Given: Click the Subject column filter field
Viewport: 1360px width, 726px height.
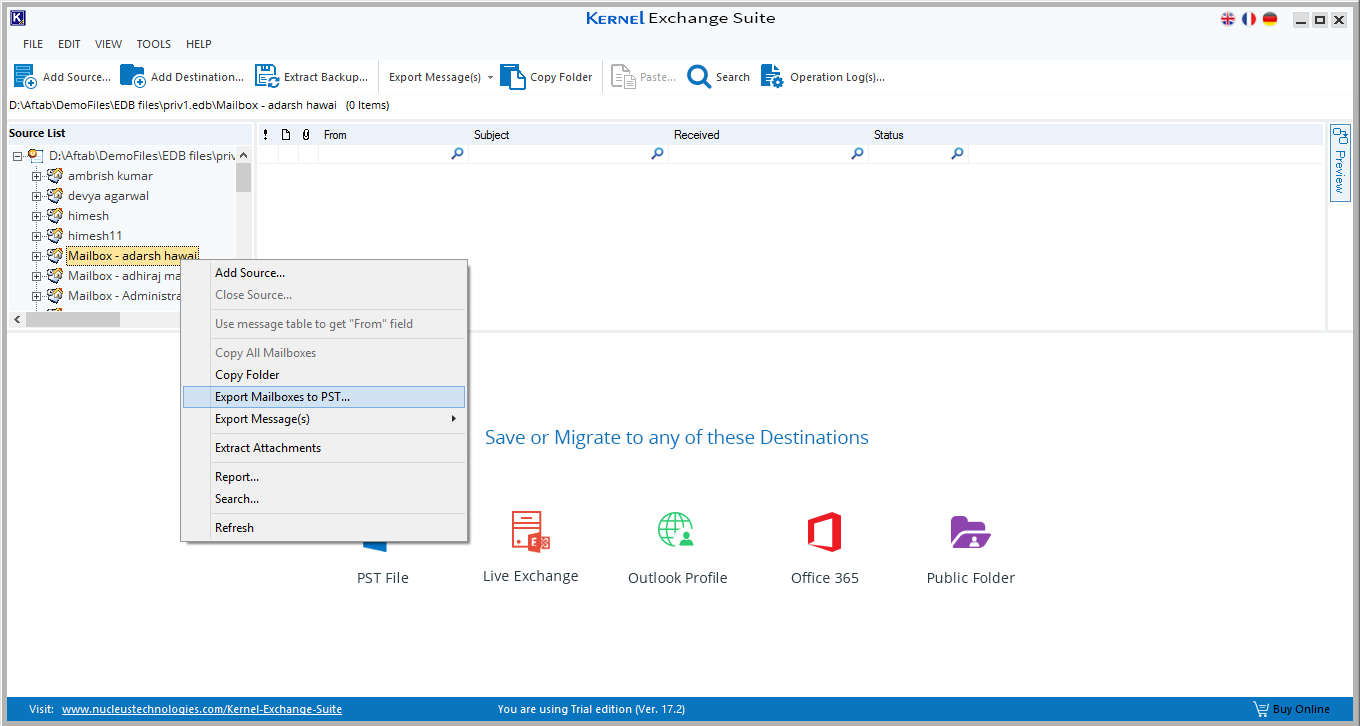Looking at the screenshot, I should (560, 154).
